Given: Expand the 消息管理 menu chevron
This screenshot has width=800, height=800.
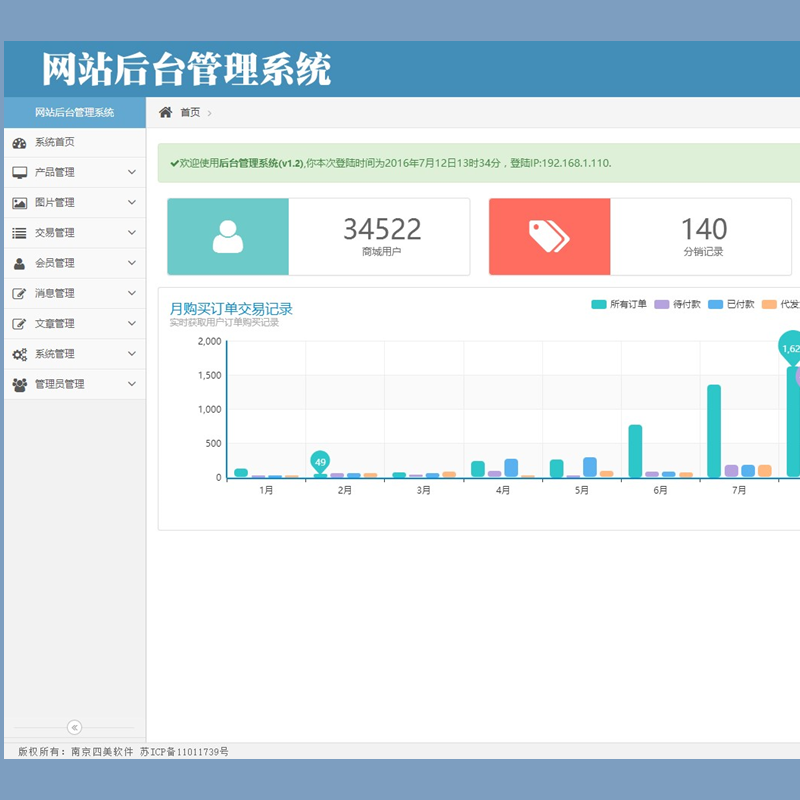Looking at the screenshot, I should 129,293.
